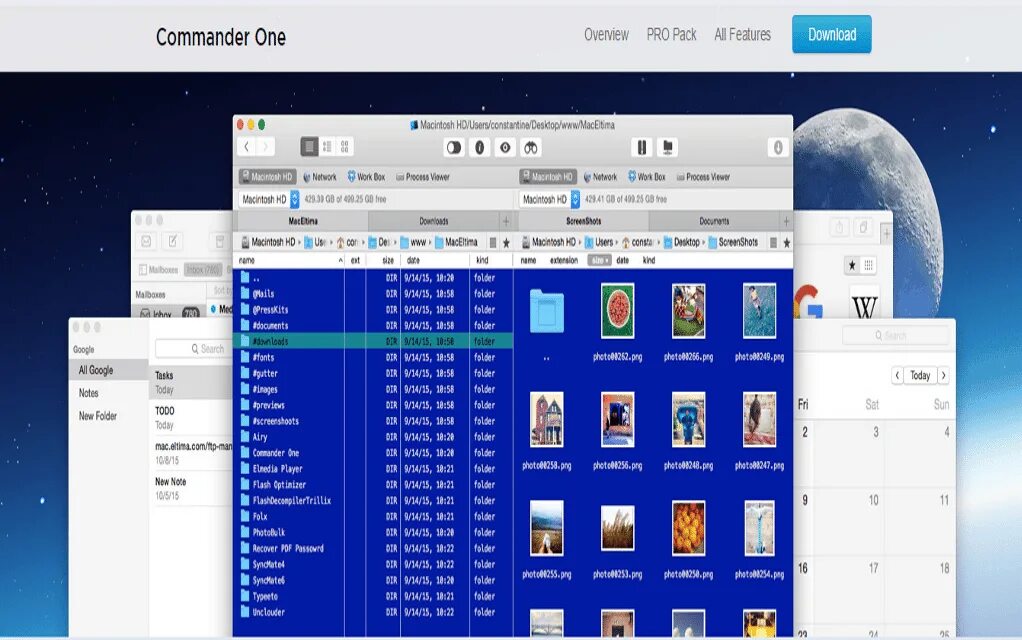Open Network in the right pane
This screenshot has height=640, width=1022.
click(x=600, y=177)
